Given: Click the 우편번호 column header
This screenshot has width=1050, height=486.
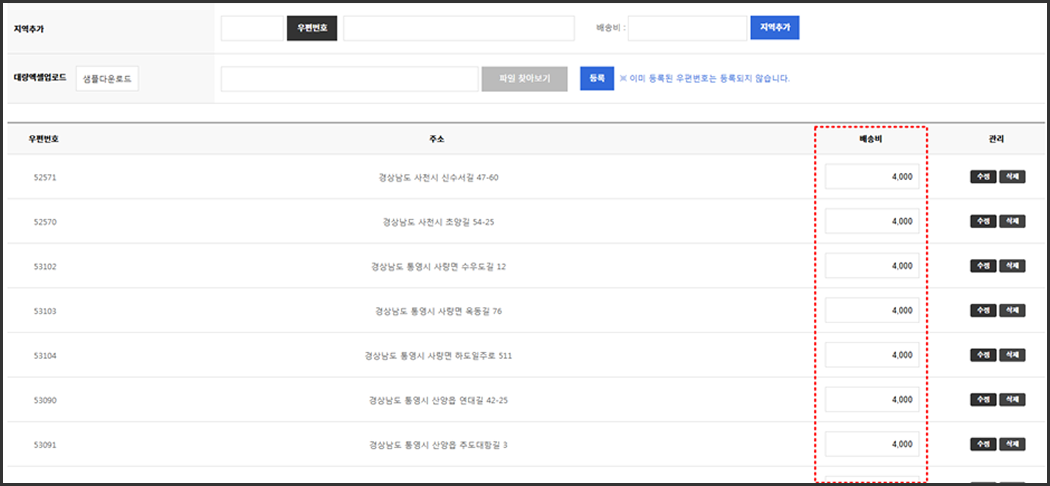Looking at the screenshot, I should tap(44, 139).
